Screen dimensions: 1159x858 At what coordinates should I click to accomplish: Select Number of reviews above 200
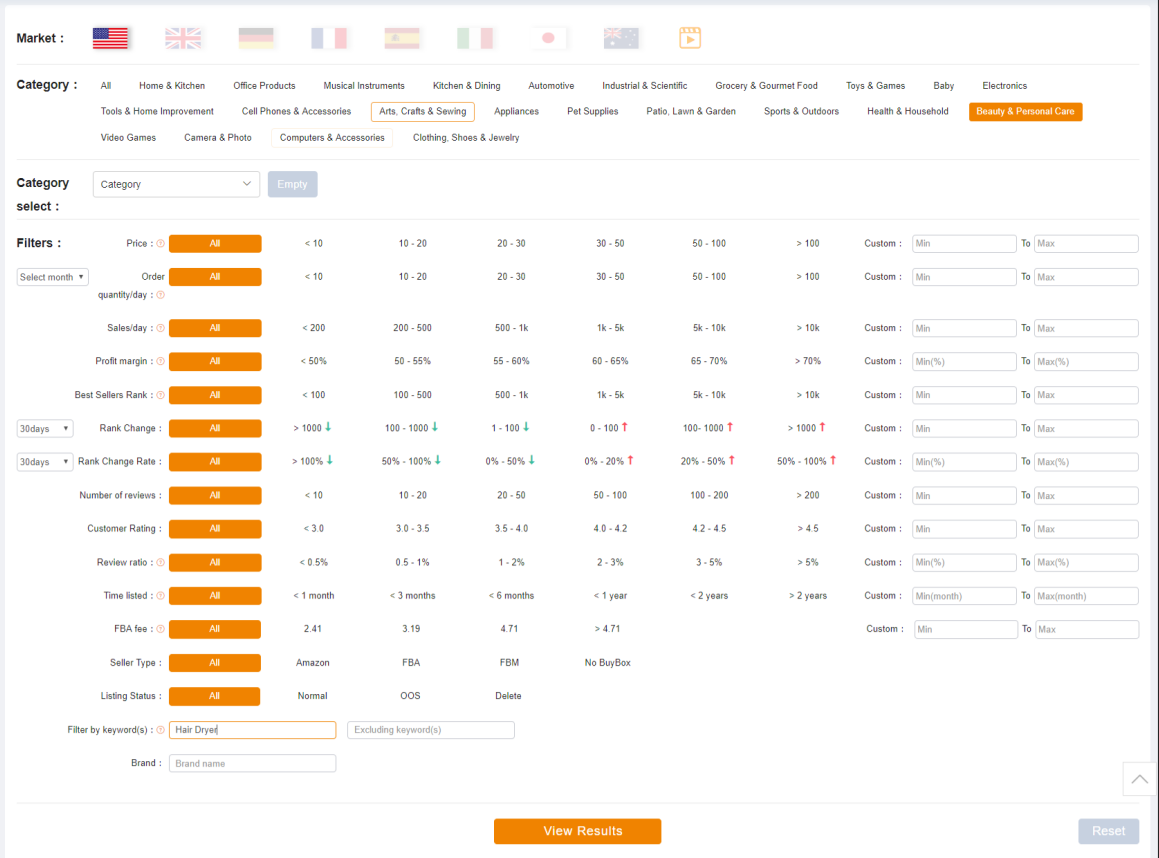808,495
